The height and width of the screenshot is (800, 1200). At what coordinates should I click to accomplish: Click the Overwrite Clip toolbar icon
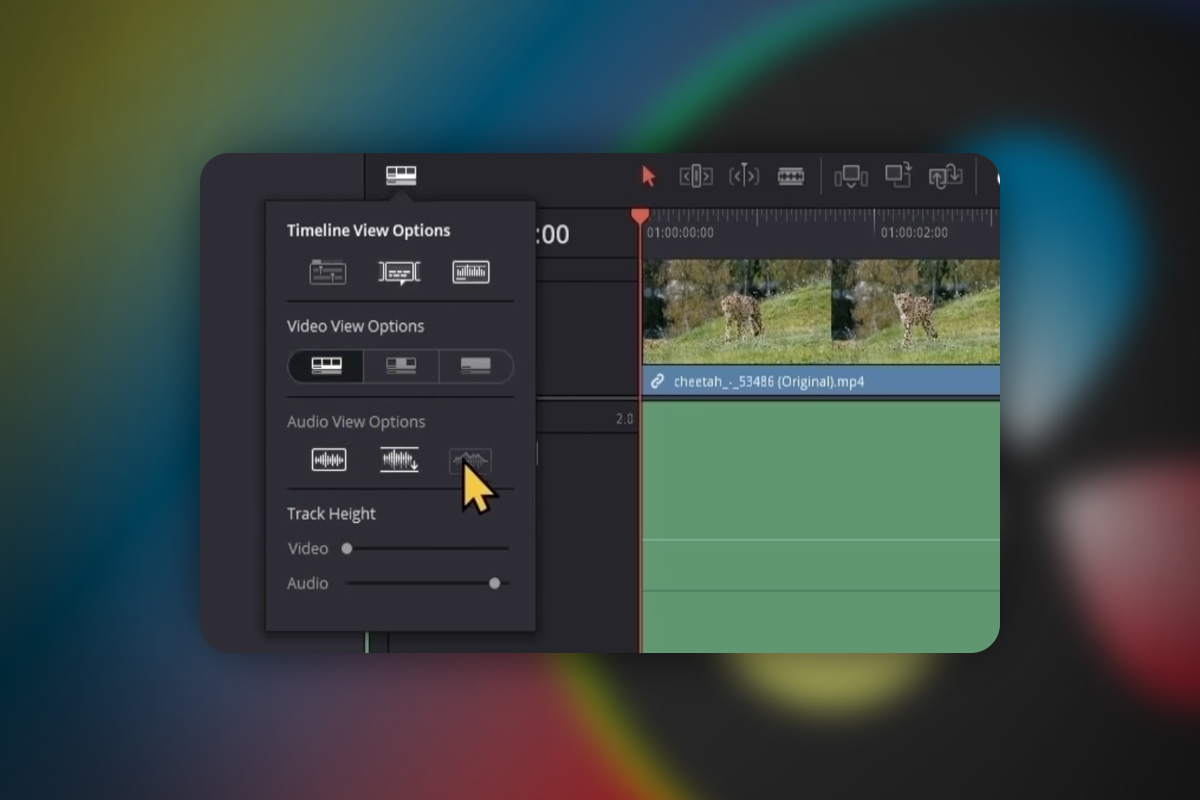click(x=898, y=175)
